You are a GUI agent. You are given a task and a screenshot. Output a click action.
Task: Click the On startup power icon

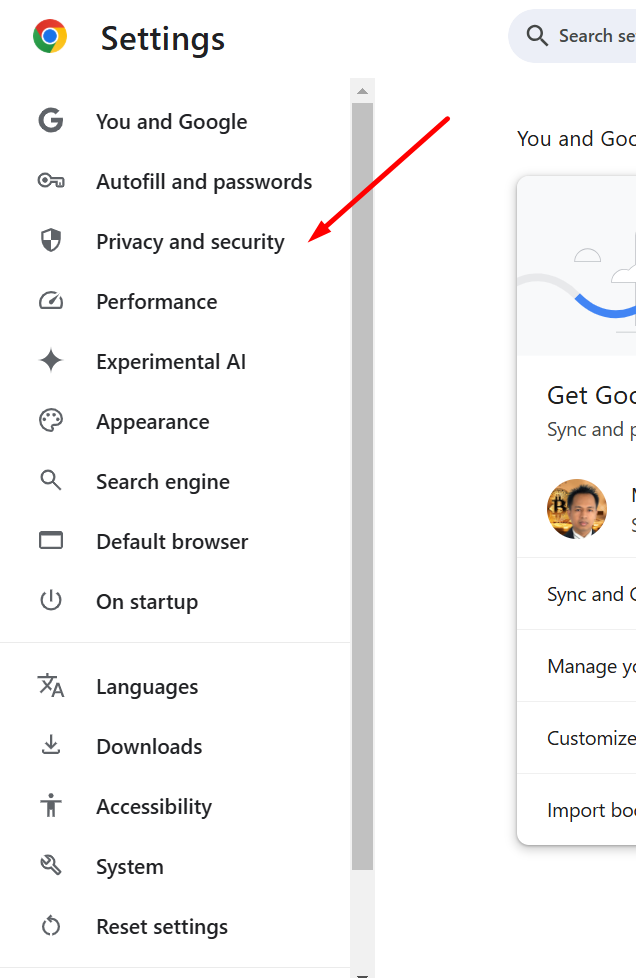pyautogui.click(x=50, y=602)
